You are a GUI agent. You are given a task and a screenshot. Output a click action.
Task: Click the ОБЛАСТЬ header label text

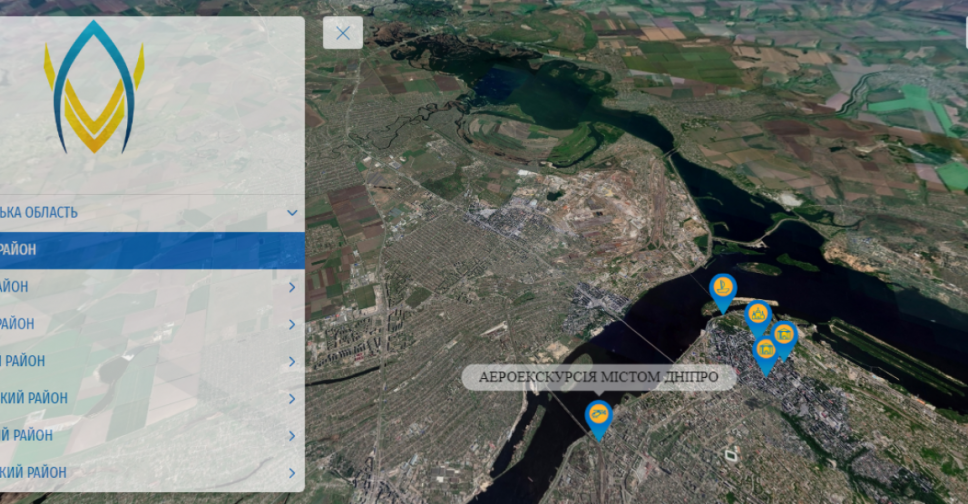[40, 213]
